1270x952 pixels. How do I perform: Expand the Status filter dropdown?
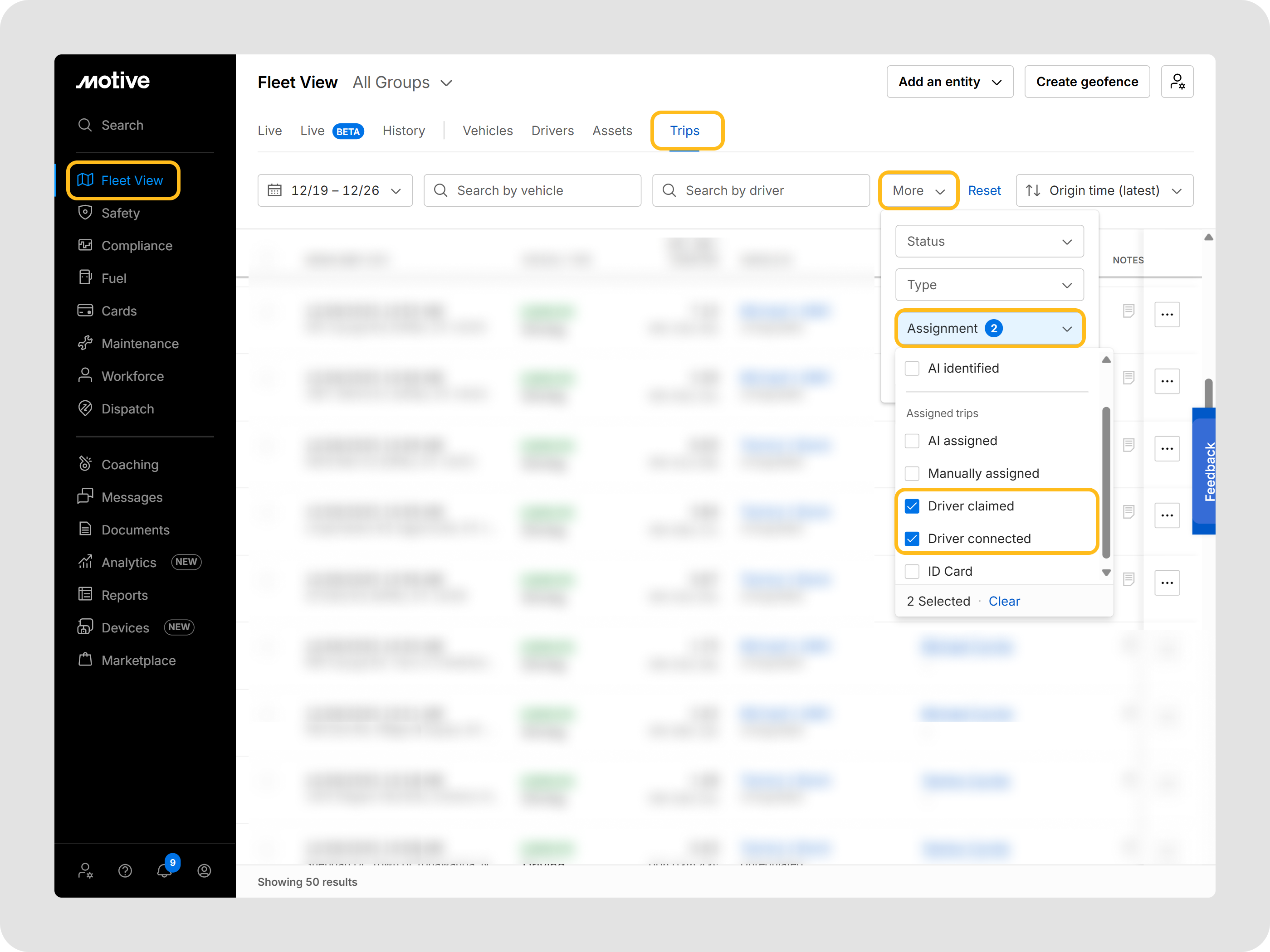point(989,241)
